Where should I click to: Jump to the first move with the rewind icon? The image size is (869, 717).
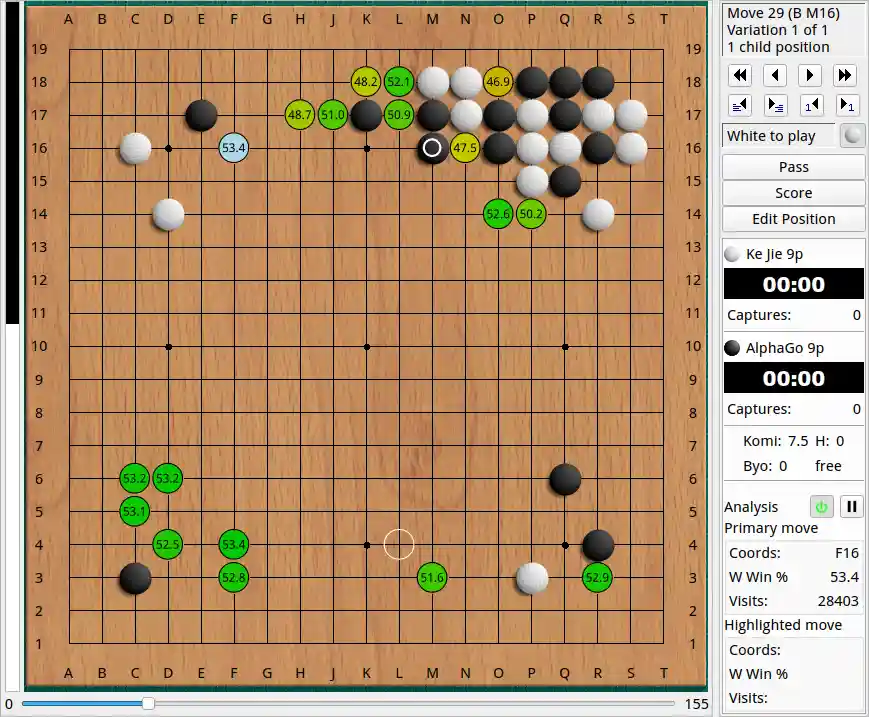[740, 74]
